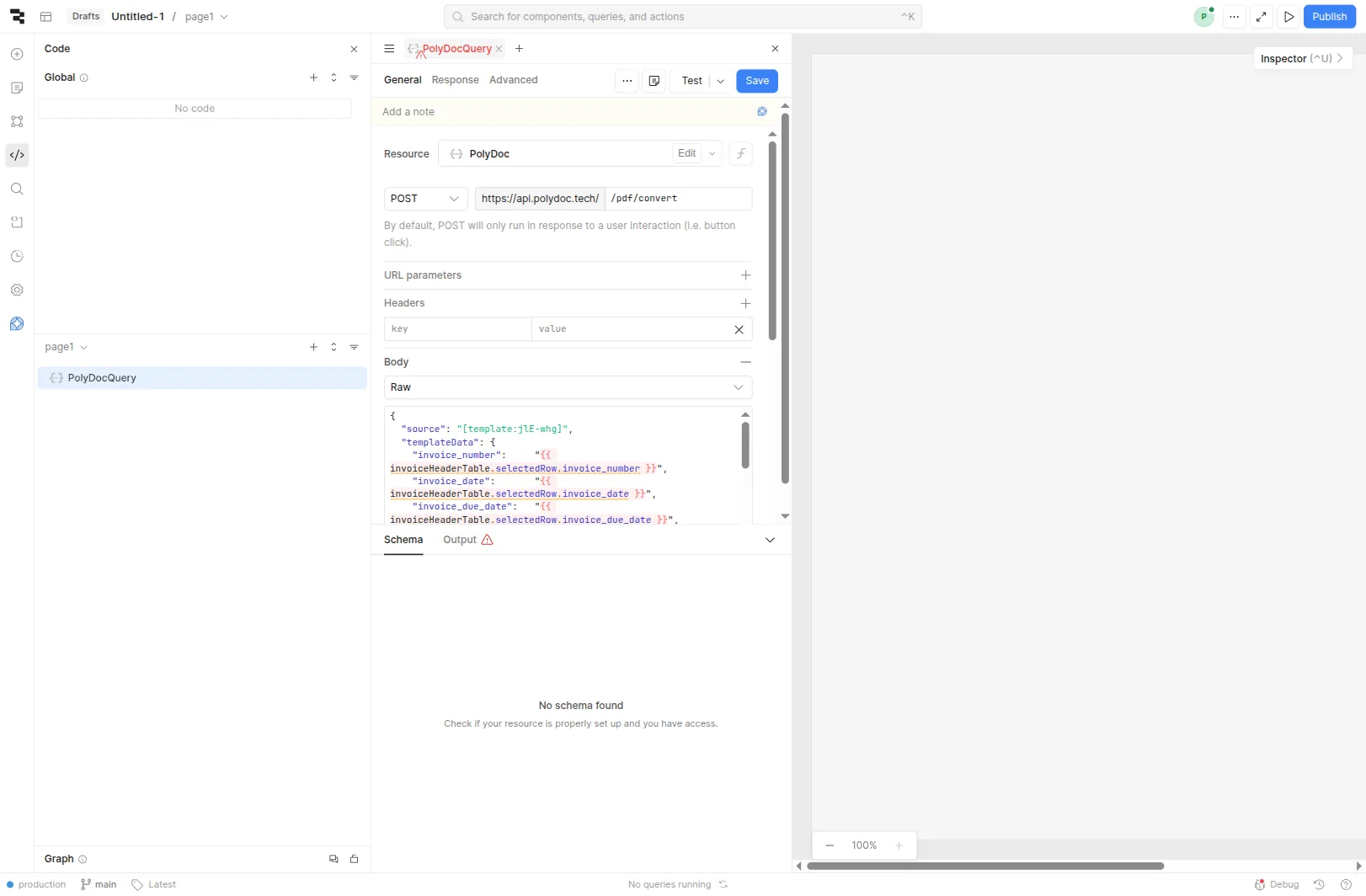Click the user avatar P
Screen dimensions: 1366x896
1203,17
